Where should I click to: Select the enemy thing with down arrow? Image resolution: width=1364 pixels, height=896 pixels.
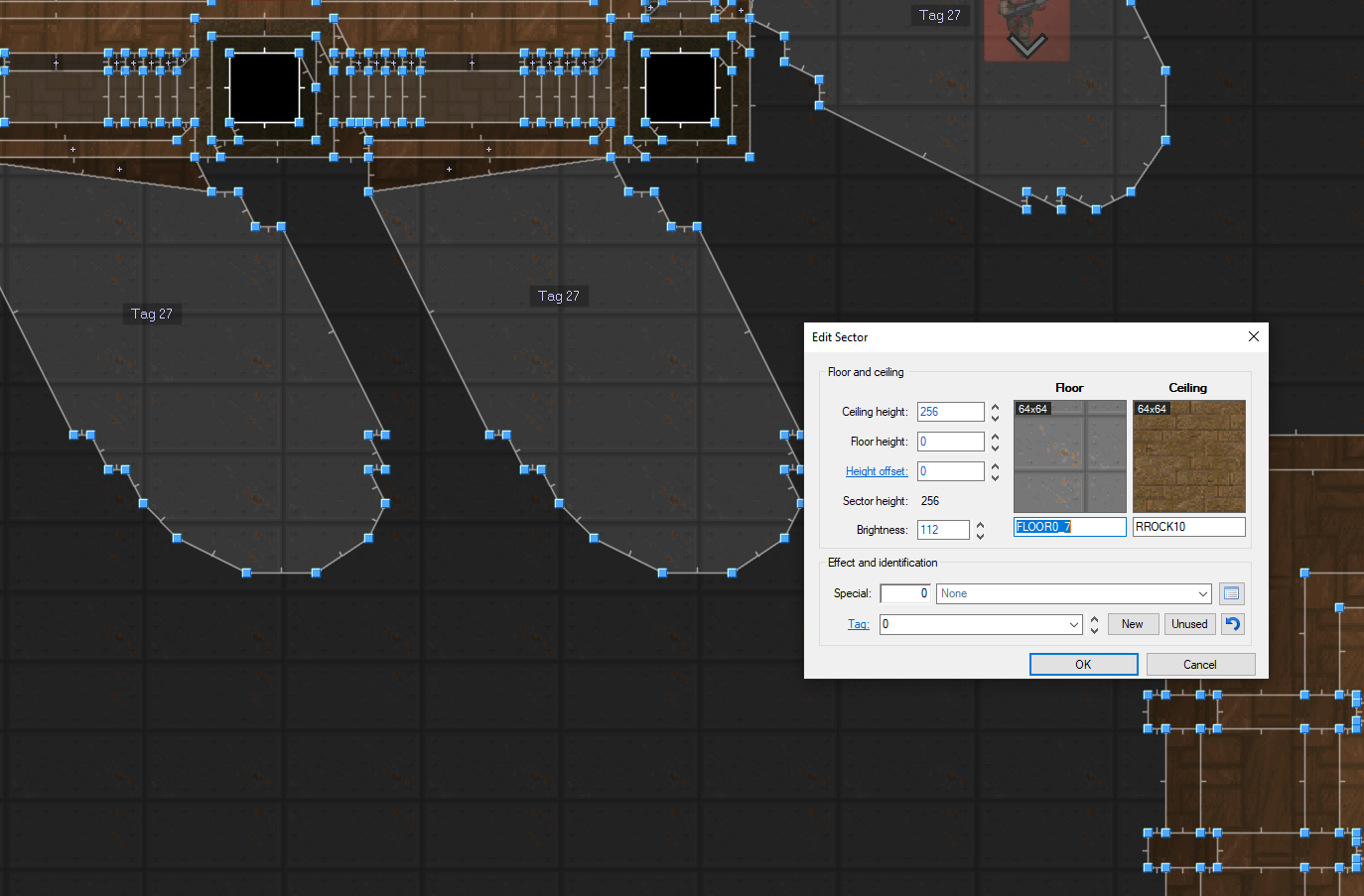(1026, 32)
